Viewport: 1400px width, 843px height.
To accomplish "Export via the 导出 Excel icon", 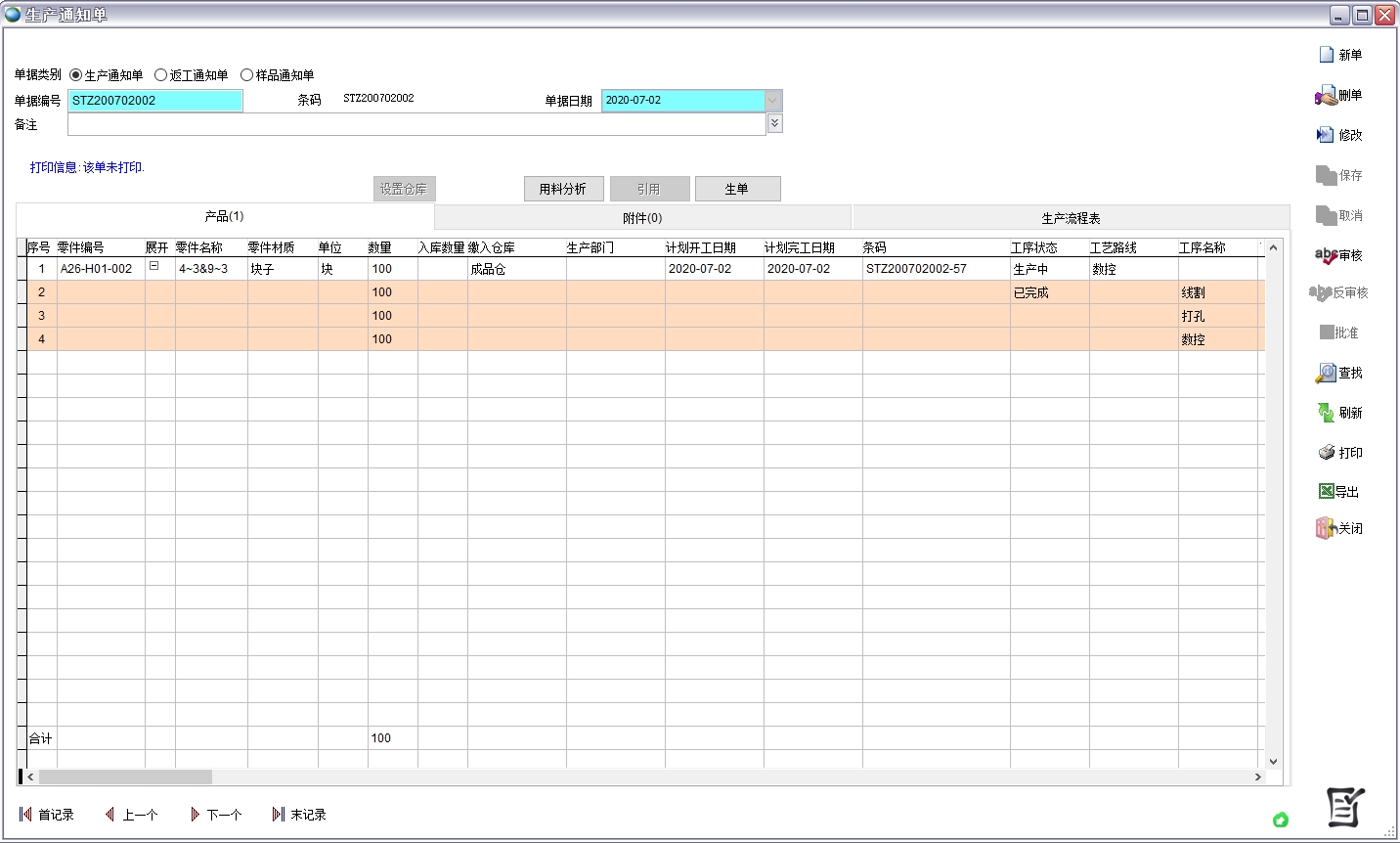I will [x=1327, y=492].
